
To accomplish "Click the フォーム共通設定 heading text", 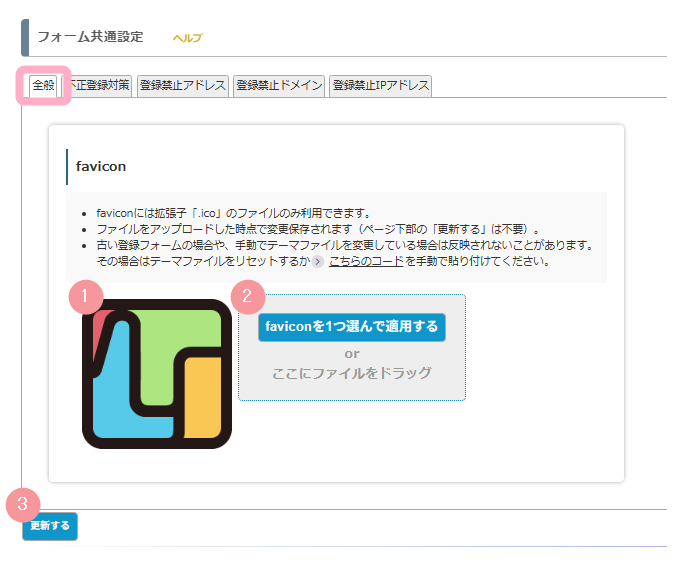I will 91,37.
